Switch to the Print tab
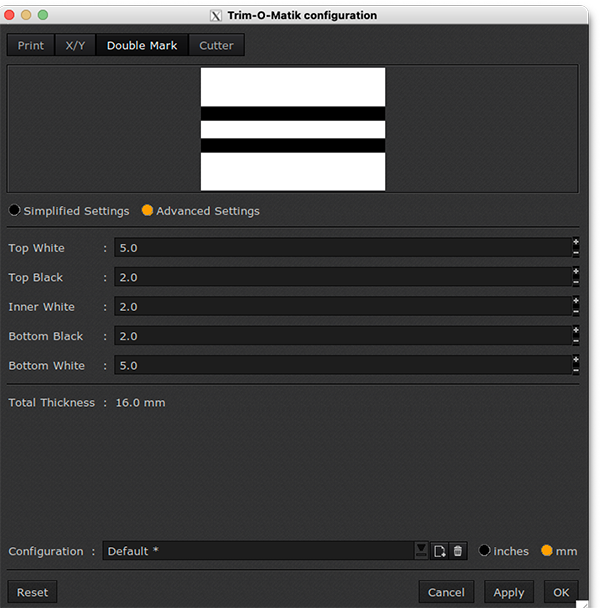 click(31, 45)
